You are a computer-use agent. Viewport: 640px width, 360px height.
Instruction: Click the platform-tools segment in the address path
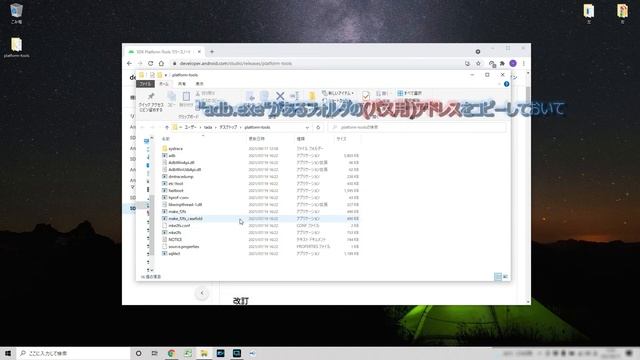coord(257,127)
